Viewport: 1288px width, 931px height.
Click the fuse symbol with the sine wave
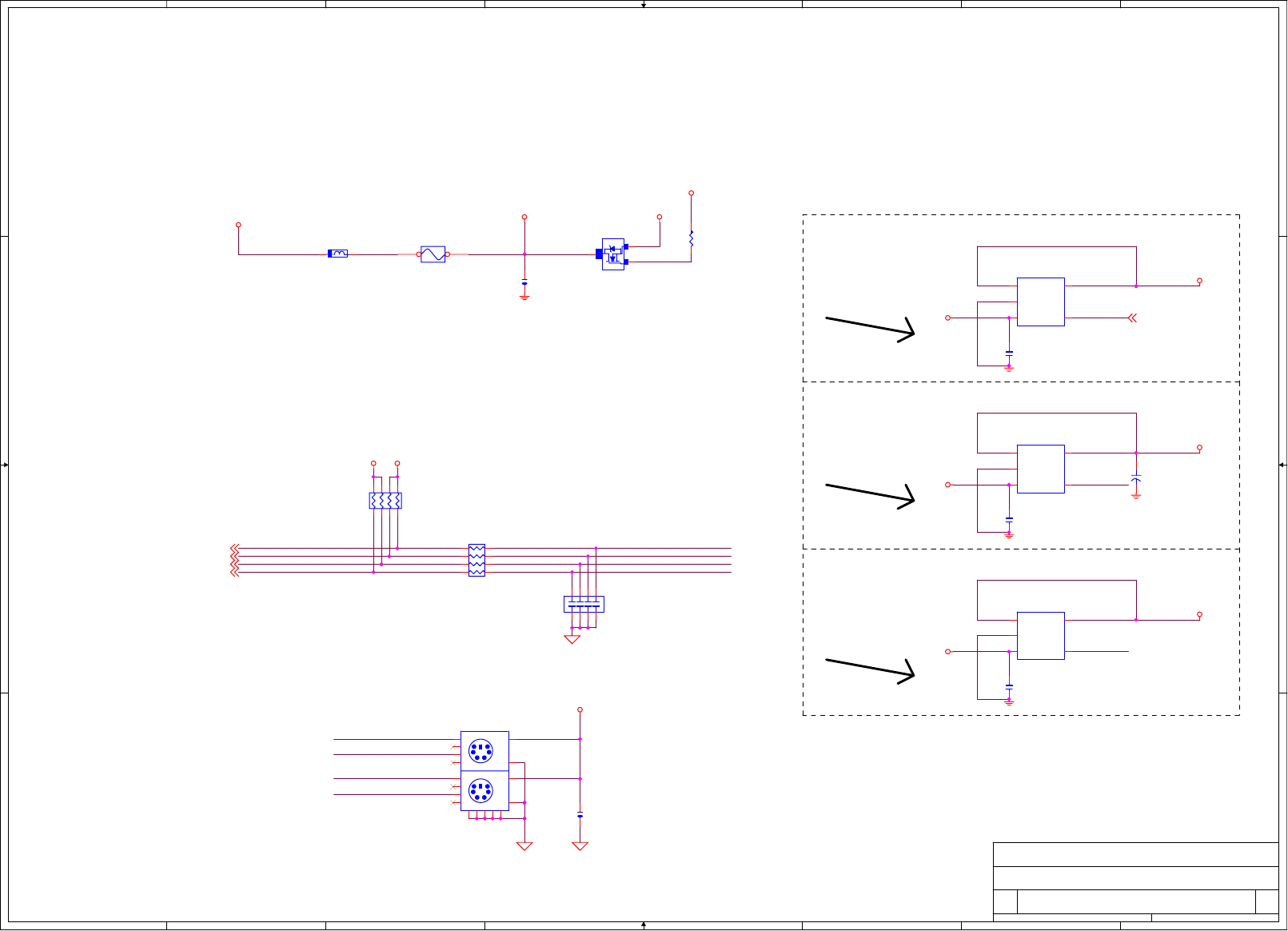[433, 254]
